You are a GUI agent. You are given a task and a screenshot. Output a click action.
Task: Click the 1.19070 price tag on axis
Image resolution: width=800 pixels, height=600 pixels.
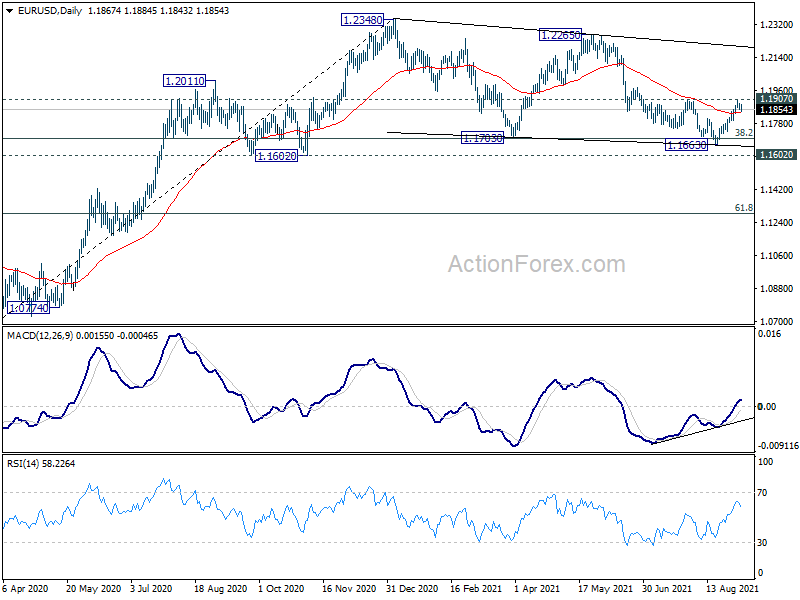[776, 99]
